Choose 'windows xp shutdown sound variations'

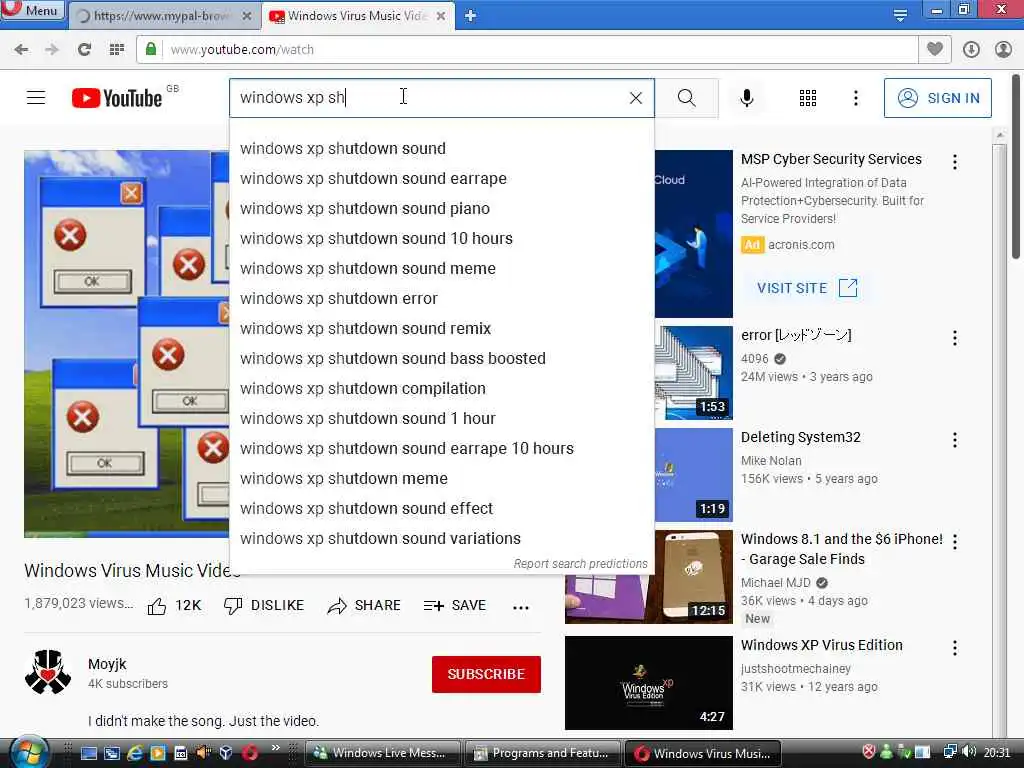coord(441,539)
